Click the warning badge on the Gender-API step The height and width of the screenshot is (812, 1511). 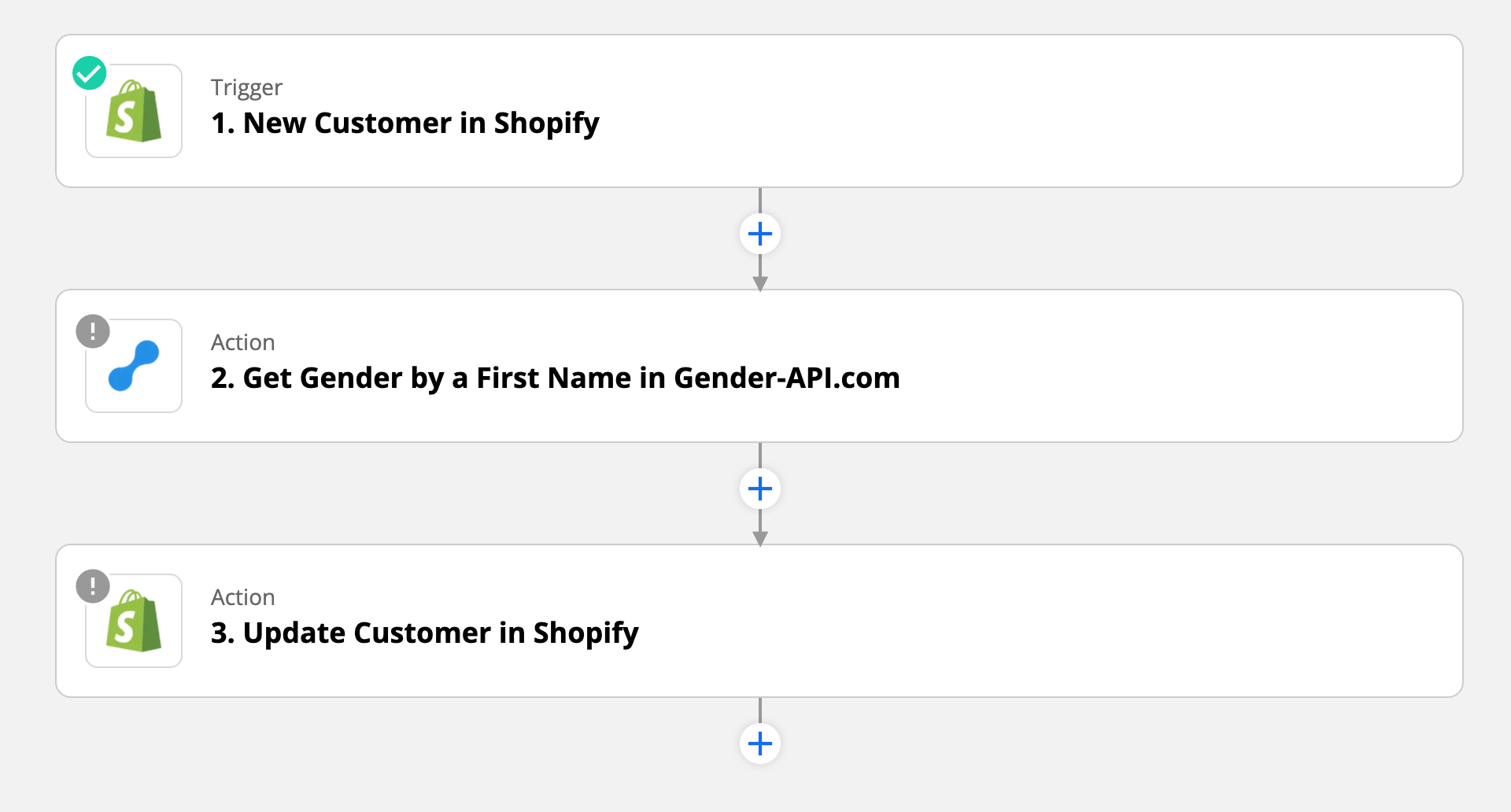point(93,331)
